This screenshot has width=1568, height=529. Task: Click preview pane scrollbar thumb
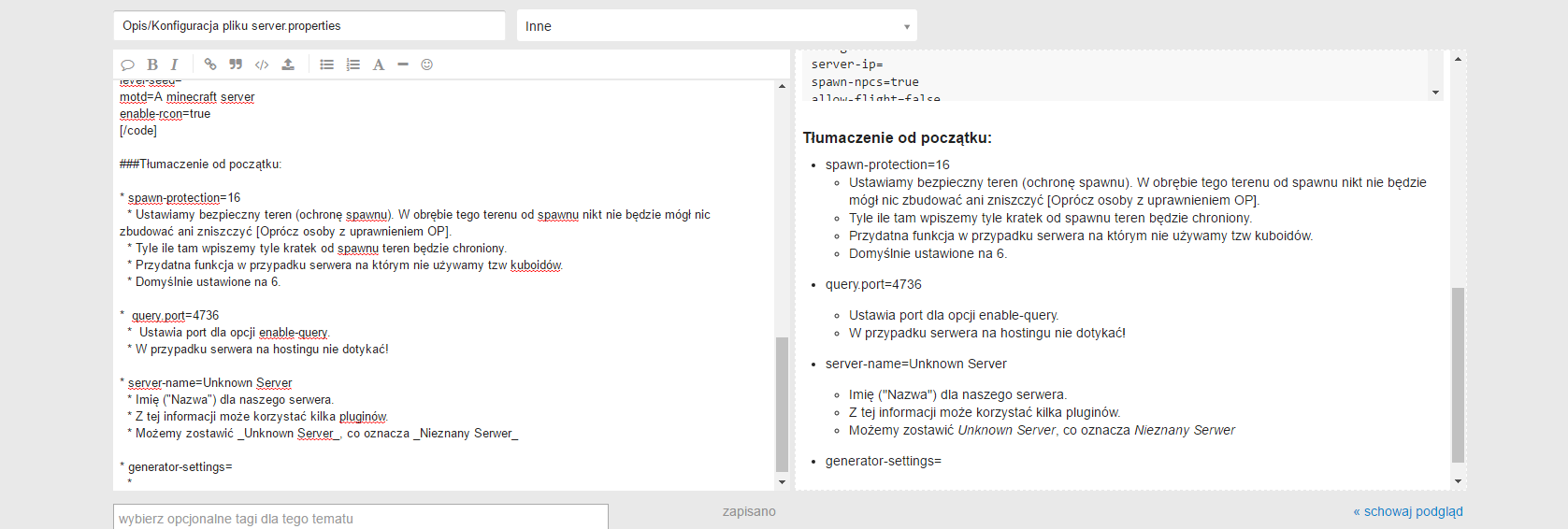(1458, 374)
